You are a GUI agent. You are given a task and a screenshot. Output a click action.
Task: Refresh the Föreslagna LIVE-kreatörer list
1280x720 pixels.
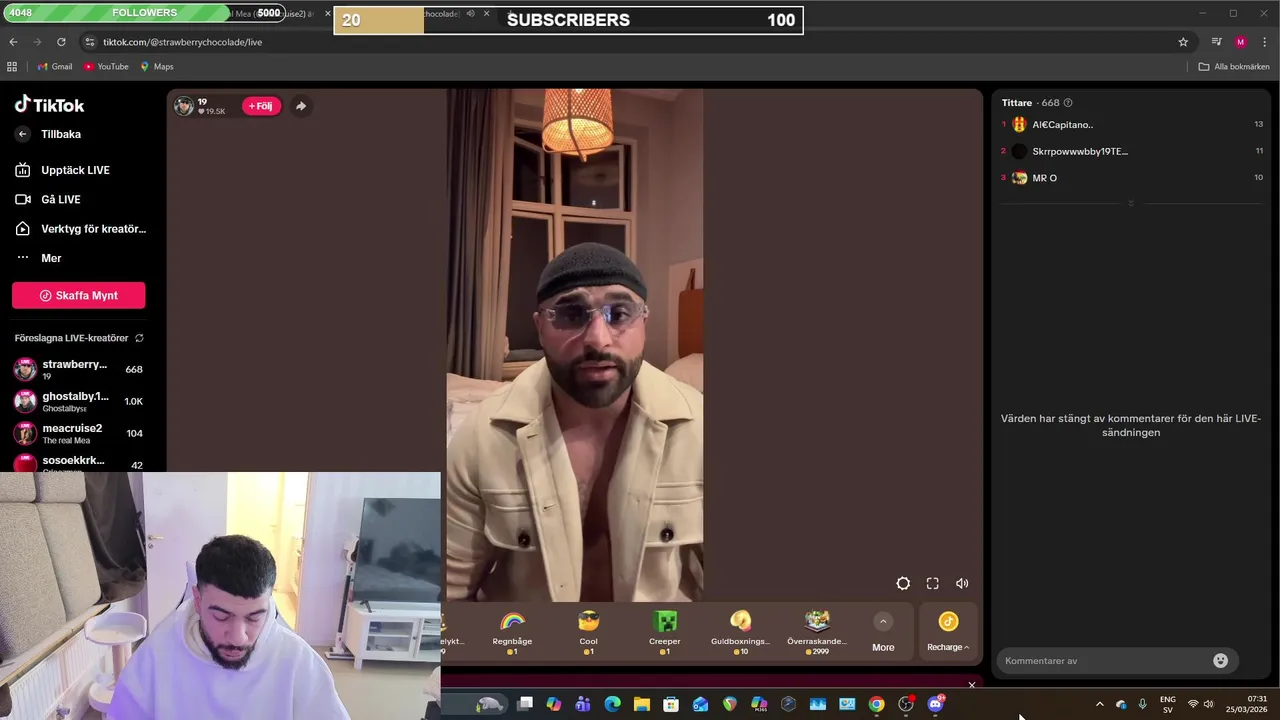tap(139, 338)
